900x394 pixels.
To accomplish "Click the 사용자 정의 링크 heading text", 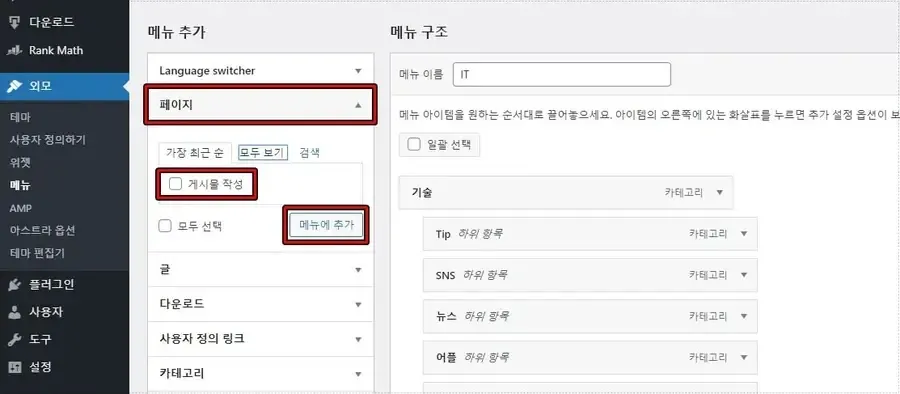I will pos(202,339).
